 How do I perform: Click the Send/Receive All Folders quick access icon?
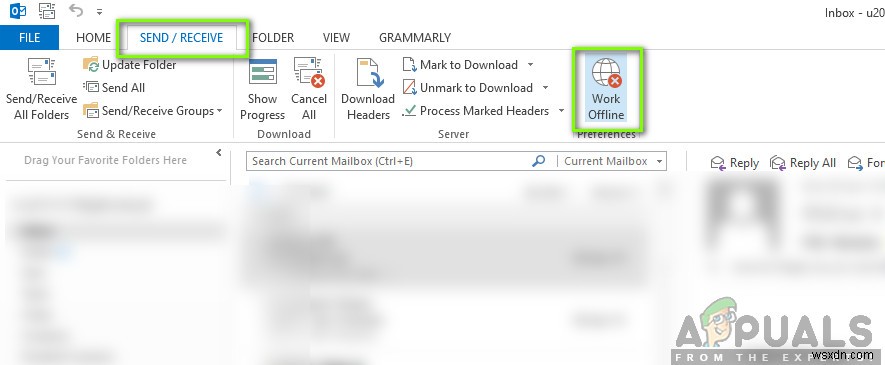point(47,10)
